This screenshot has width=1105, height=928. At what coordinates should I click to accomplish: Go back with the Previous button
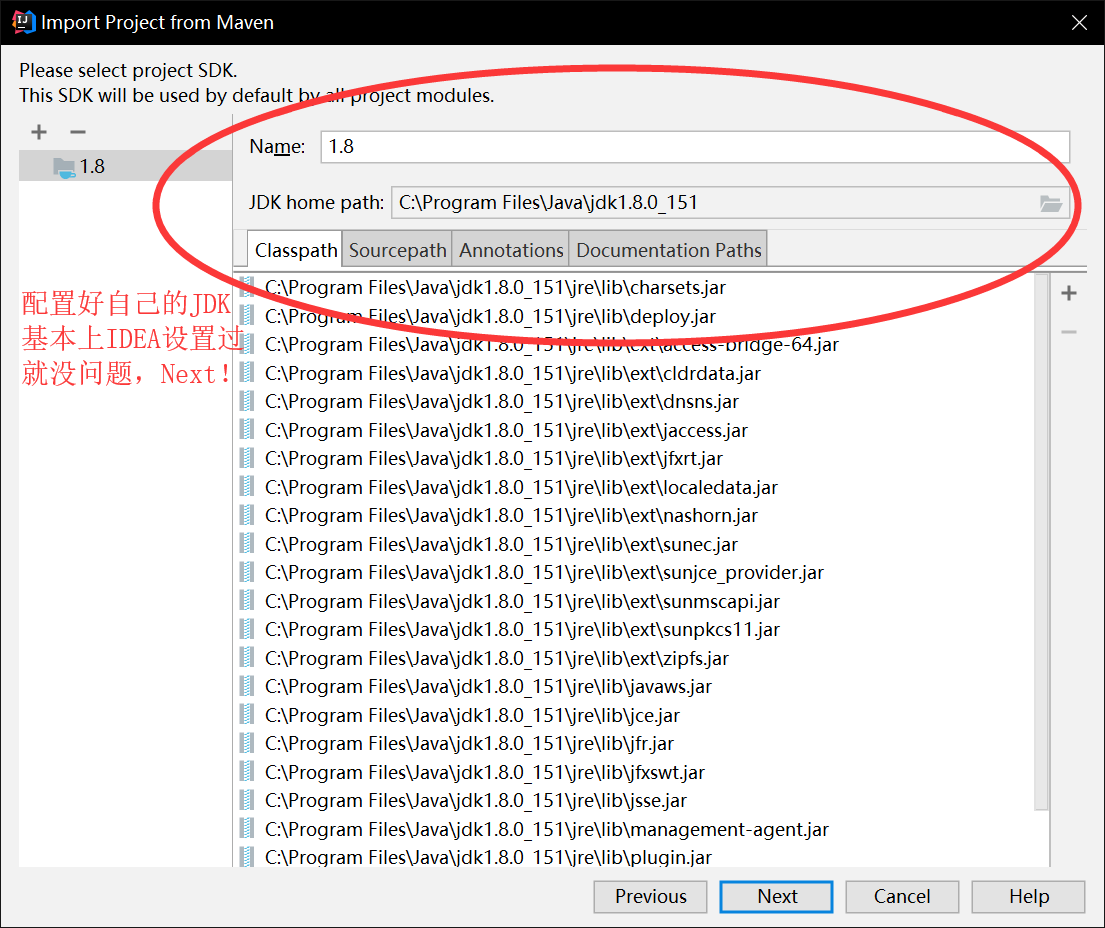point(650,896)
